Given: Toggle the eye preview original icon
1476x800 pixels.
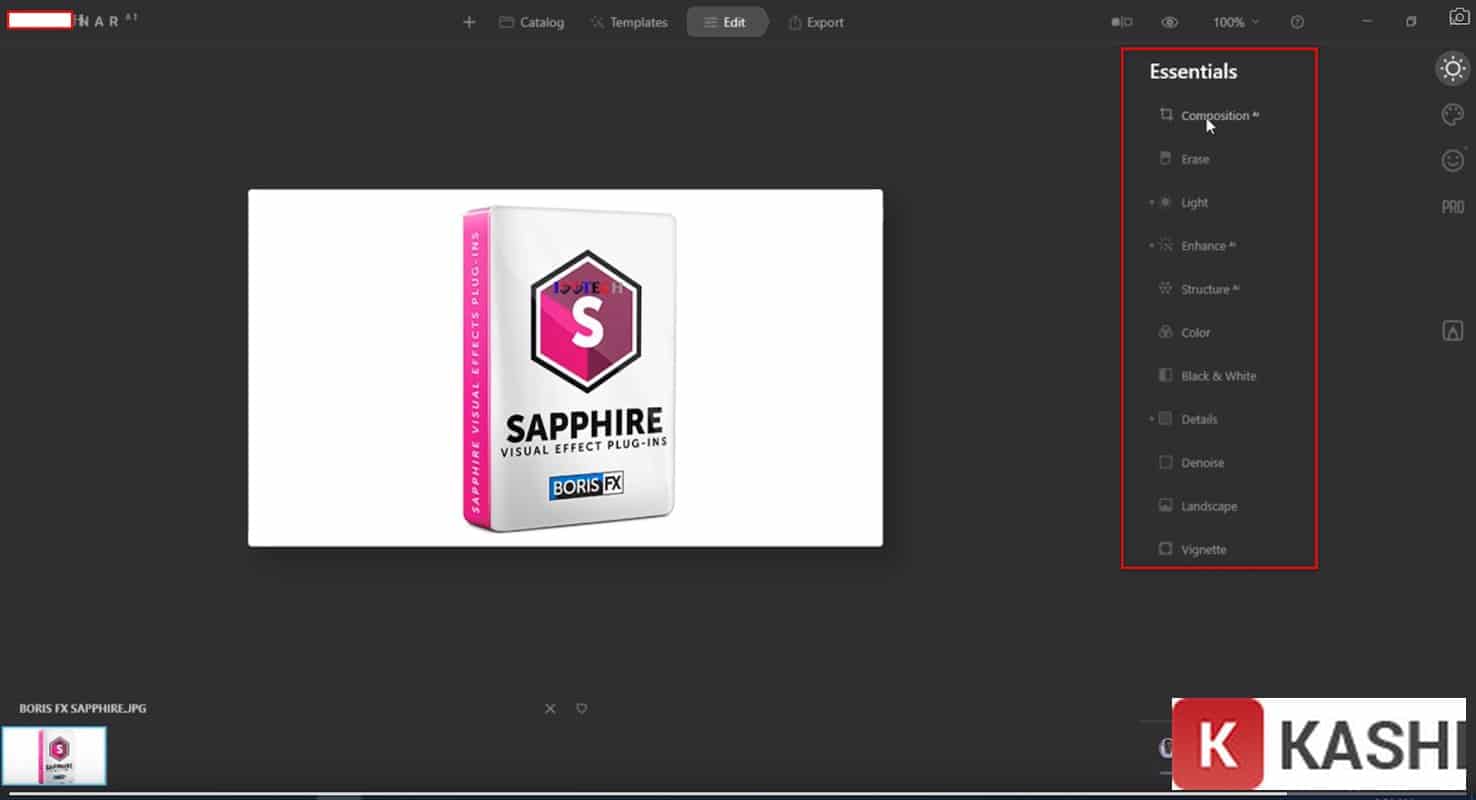Looking at the screenshot, I should click(1169, 22).
